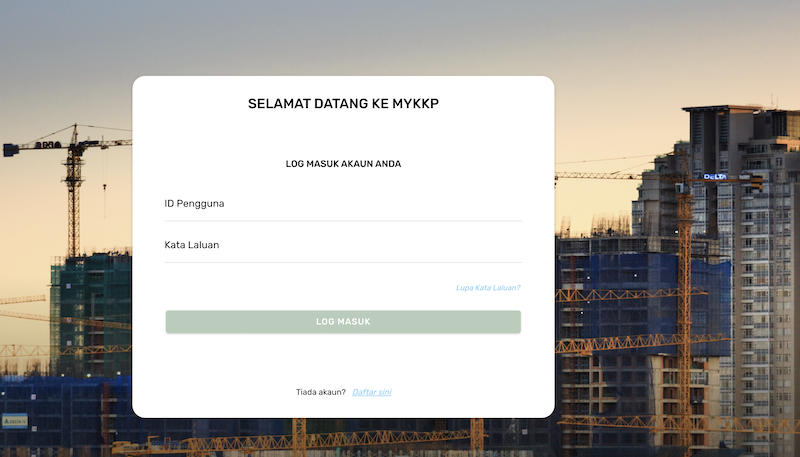Screen dimensions: 800x457
Task: Click the underline beneath Kata Laluan
Action: coord(343,262)
